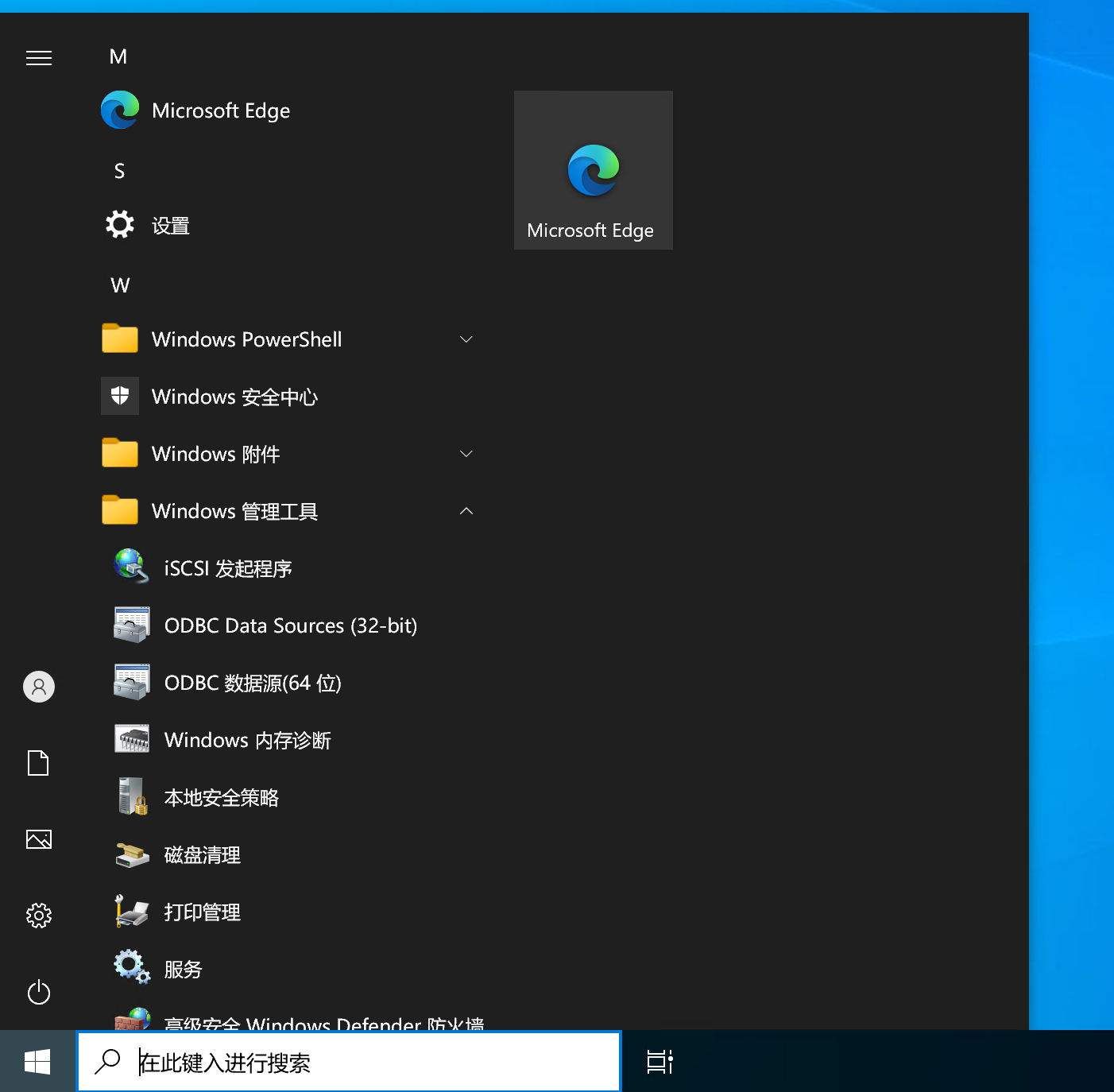Viewport: 1114px width, 1092px height.
Task: Open the 本地安全策略 icon
Action: 133,796
